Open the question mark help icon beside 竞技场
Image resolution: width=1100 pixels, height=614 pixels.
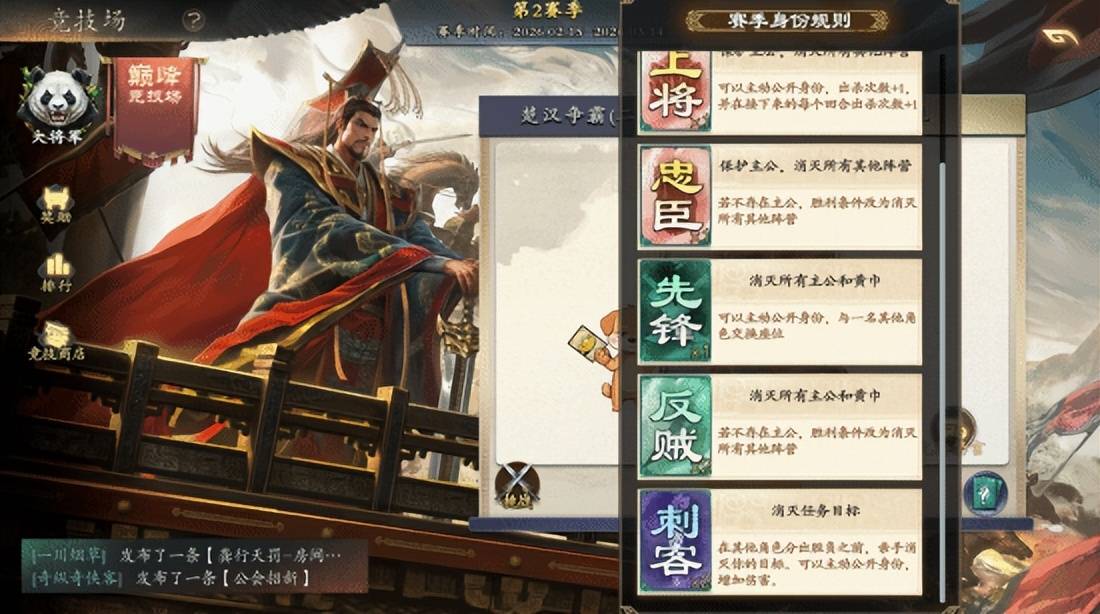click(194, 20)
